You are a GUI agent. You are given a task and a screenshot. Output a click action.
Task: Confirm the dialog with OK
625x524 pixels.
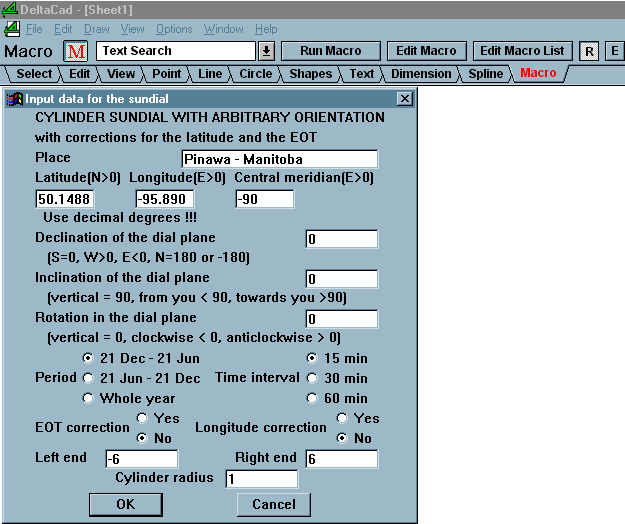point(125,504)
